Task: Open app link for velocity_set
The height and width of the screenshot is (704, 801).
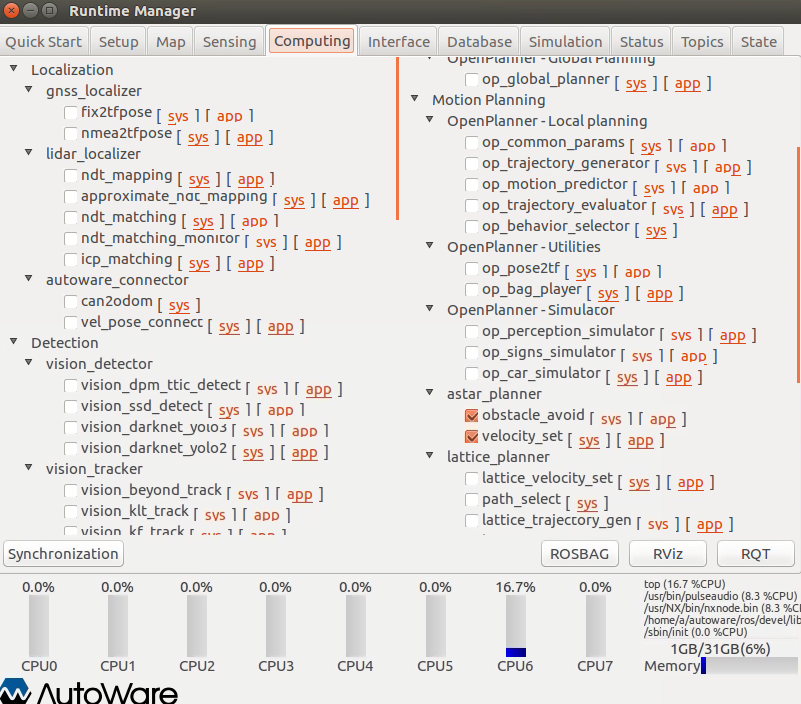Action: (x=640, y=440)
